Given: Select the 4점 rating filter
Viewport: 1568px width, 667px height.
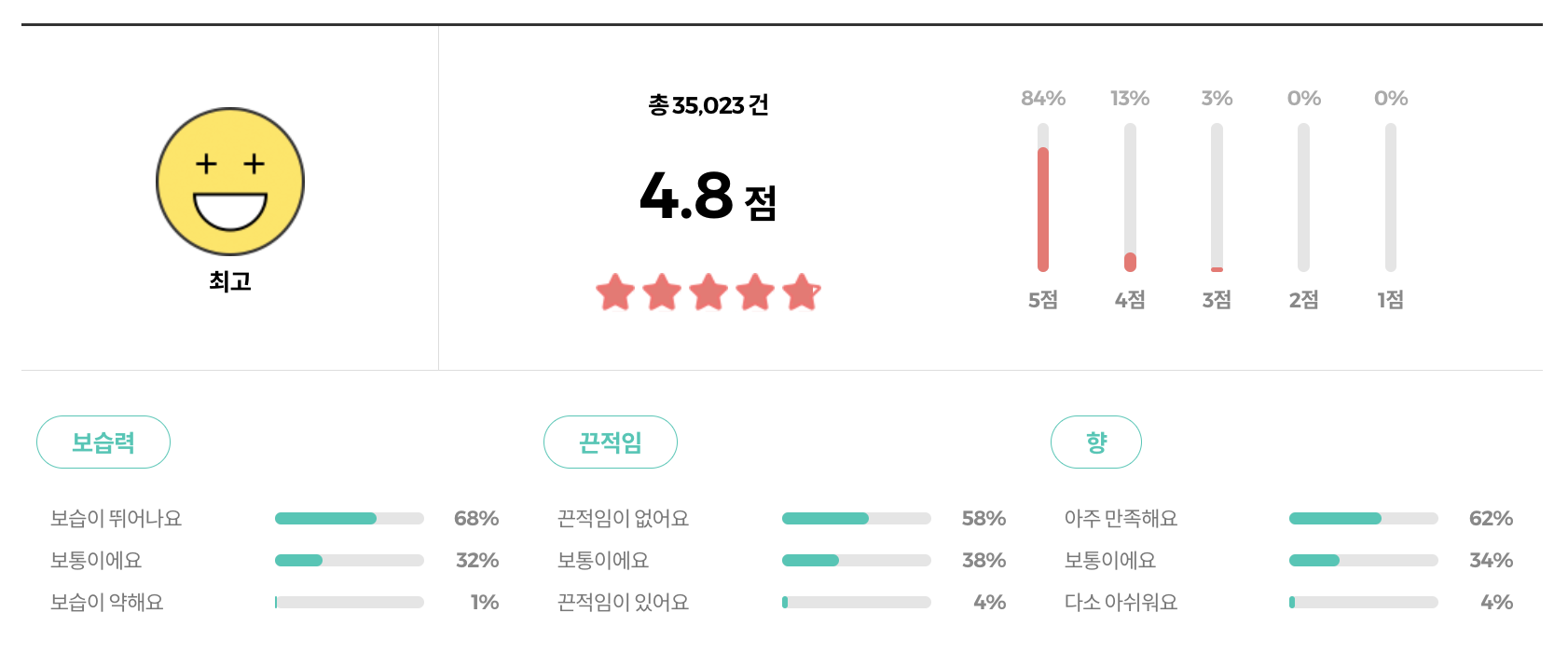Looking at the screenshot, I should tap(1130, 300).
